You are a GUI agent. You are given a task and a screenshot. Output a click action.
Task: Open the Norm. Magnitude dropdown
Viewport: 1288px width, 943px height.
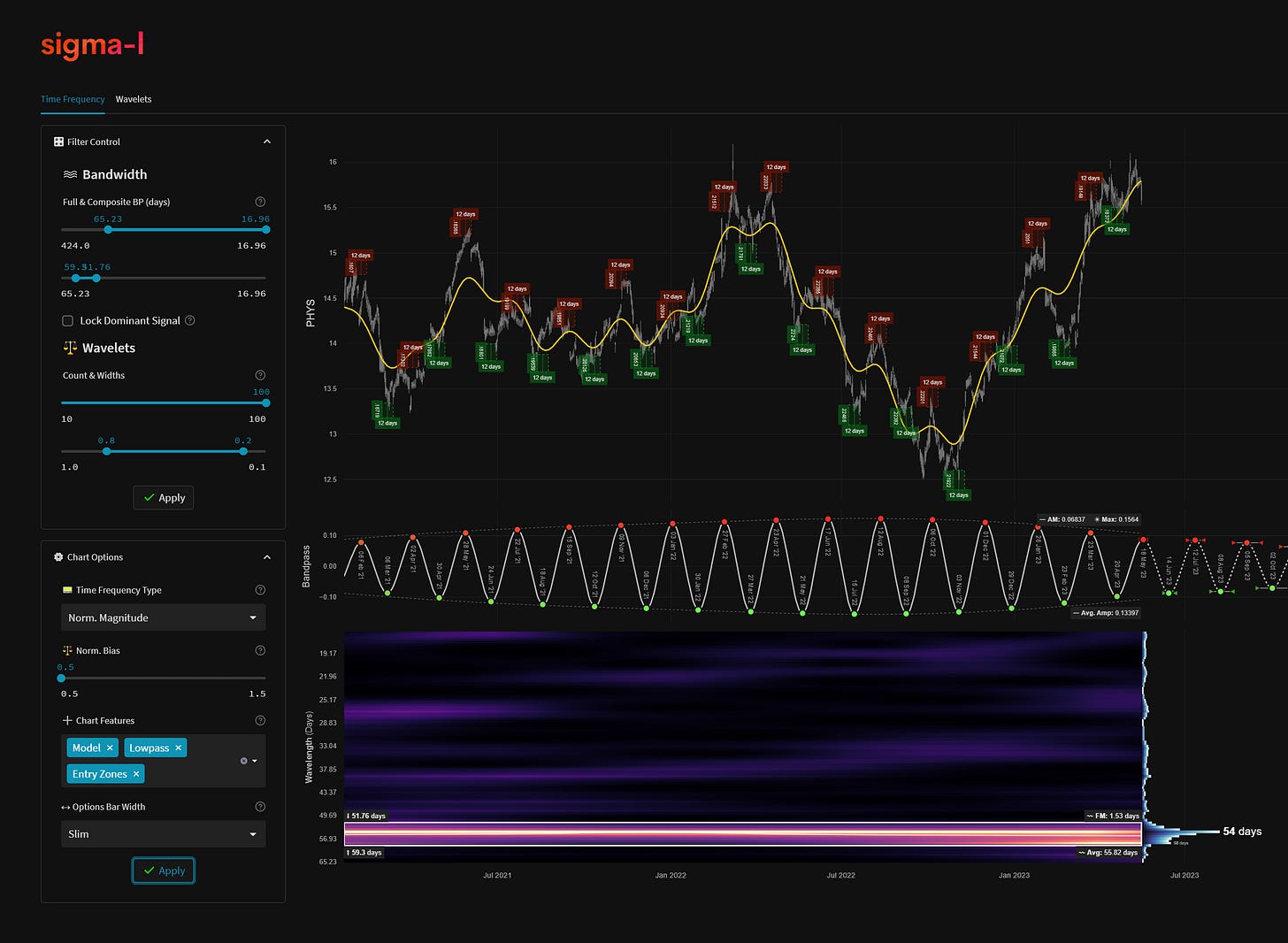tap(163, 617)
